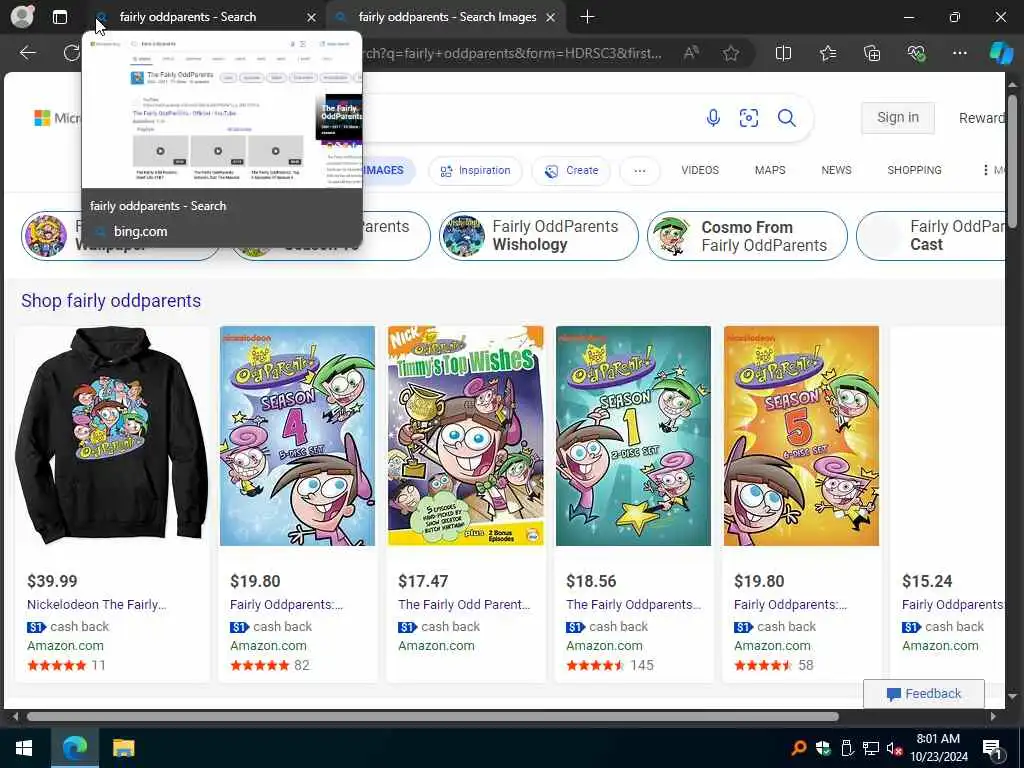The image size is (1024, 768).
Task: Open the SHOPPING search tab
Action: [x=914, y=170]
